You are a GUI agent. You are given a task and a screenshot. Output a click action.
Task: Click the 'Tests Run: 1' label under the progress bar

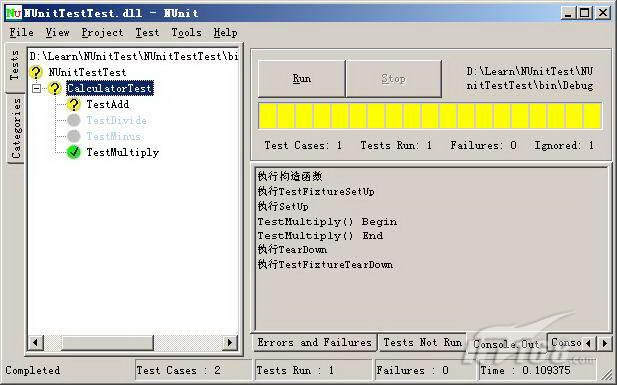coord(396,145)
